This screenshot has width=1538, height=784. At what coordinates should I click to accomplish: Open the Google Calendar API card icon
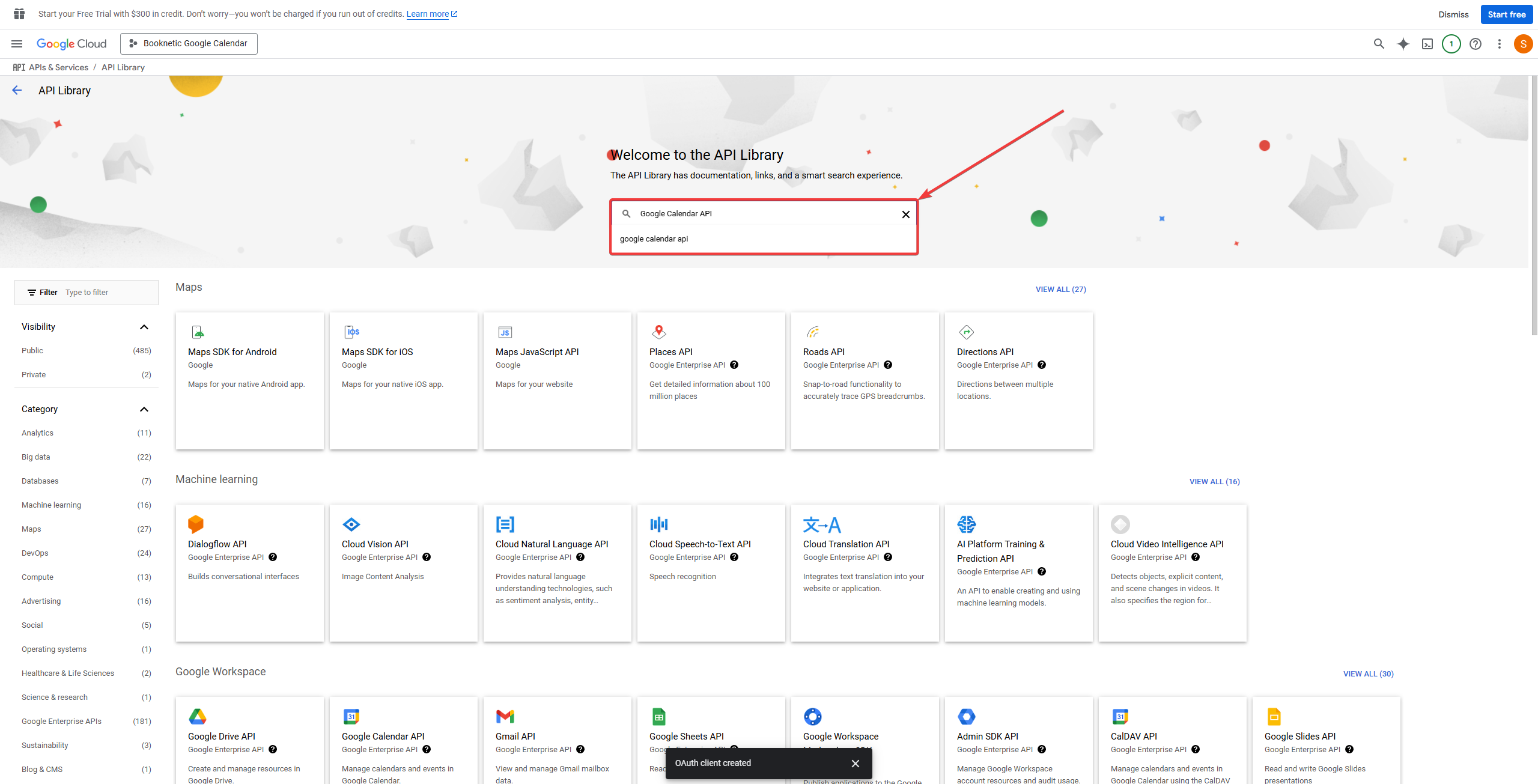(x=351, y=716)
